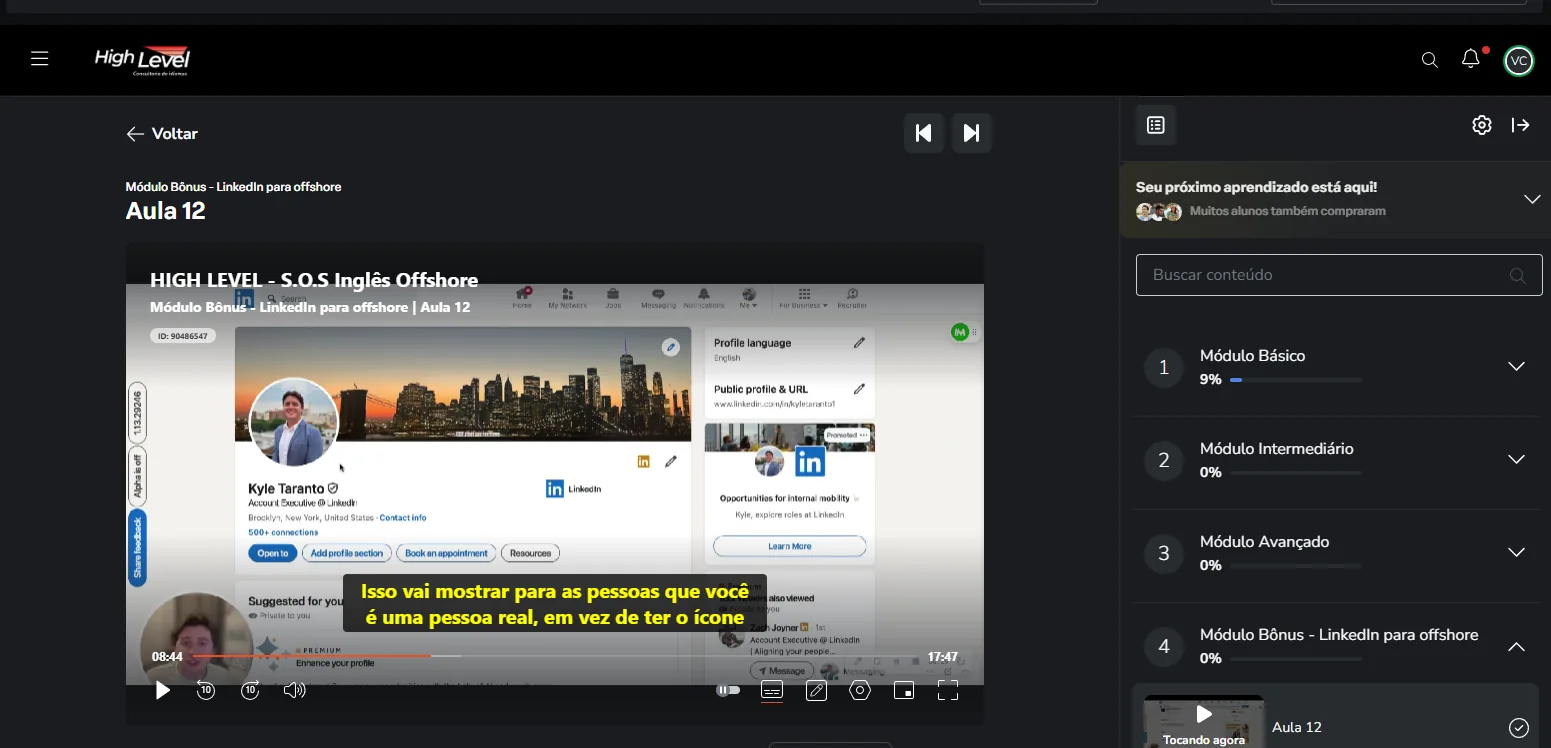Open the player quality settings hexagon
Viewport: 1551px width, 748px height.
pos(860,690)
